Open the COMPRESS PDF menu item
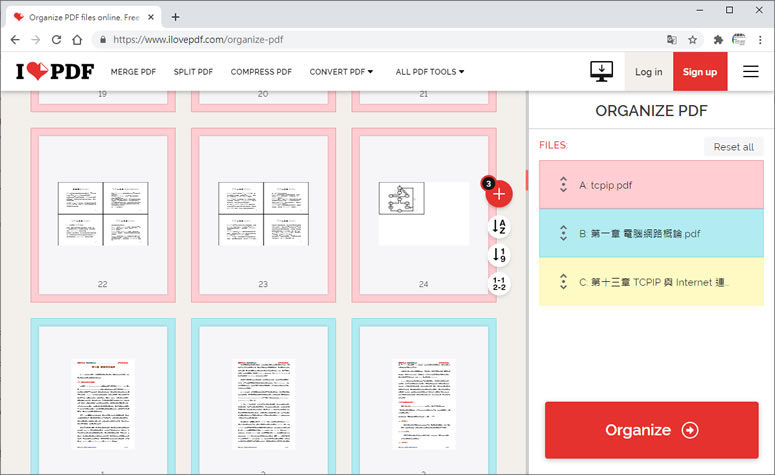This screenshot has width=775, height=475. [261, 72]
